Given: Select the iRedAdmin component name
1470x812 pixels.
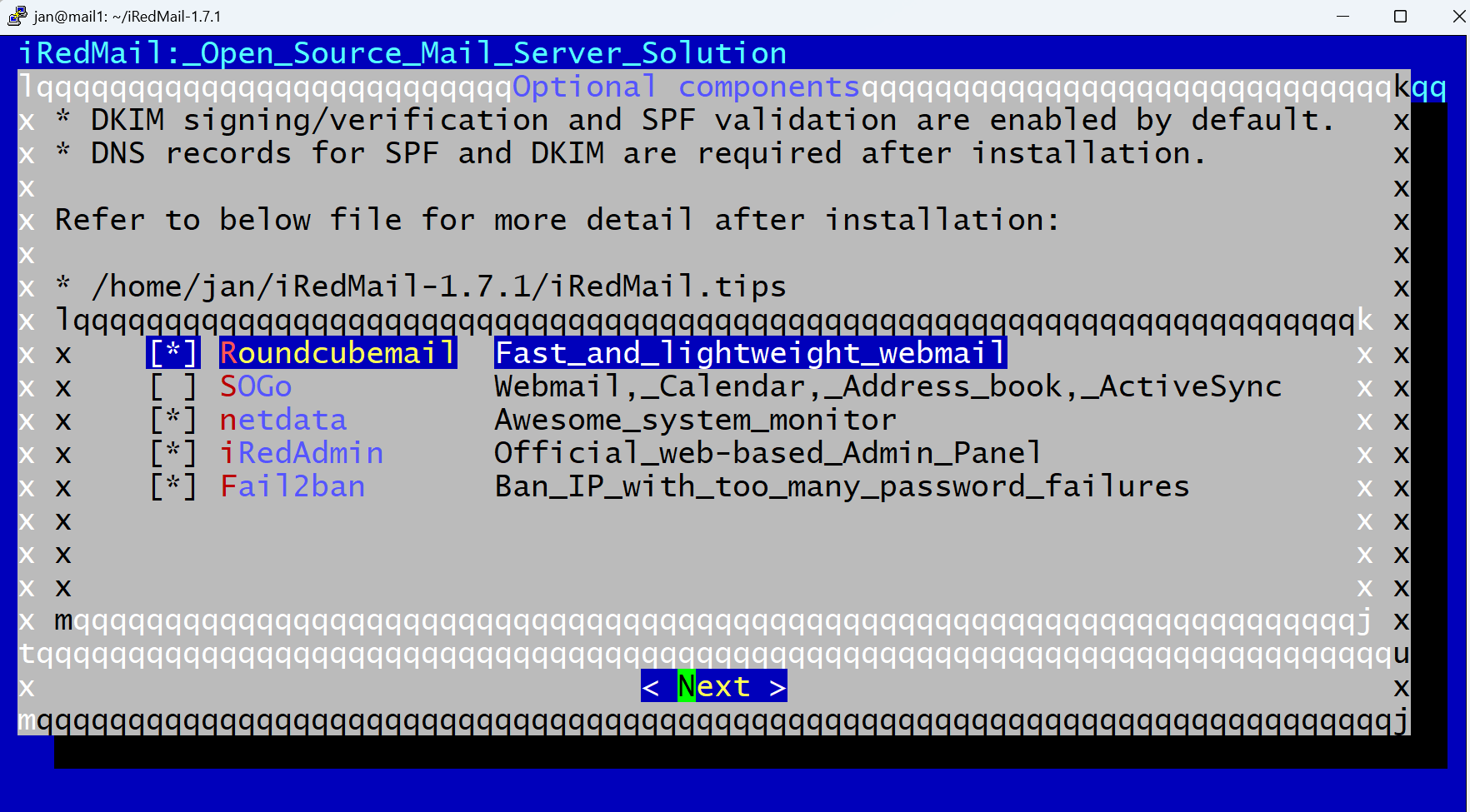Looking at the screenshot, I should coord(302,453).
